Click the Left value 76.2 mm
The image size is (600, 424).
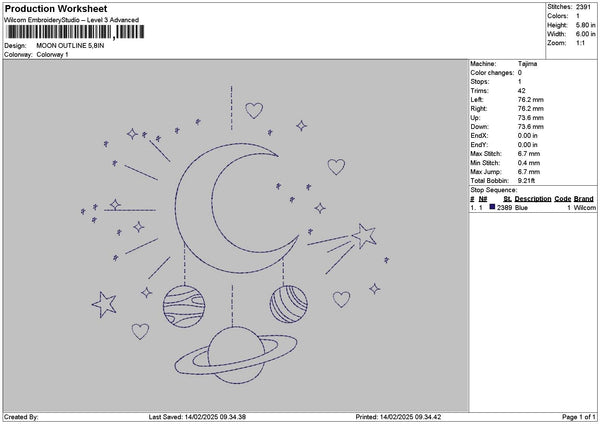pos(530,100)
